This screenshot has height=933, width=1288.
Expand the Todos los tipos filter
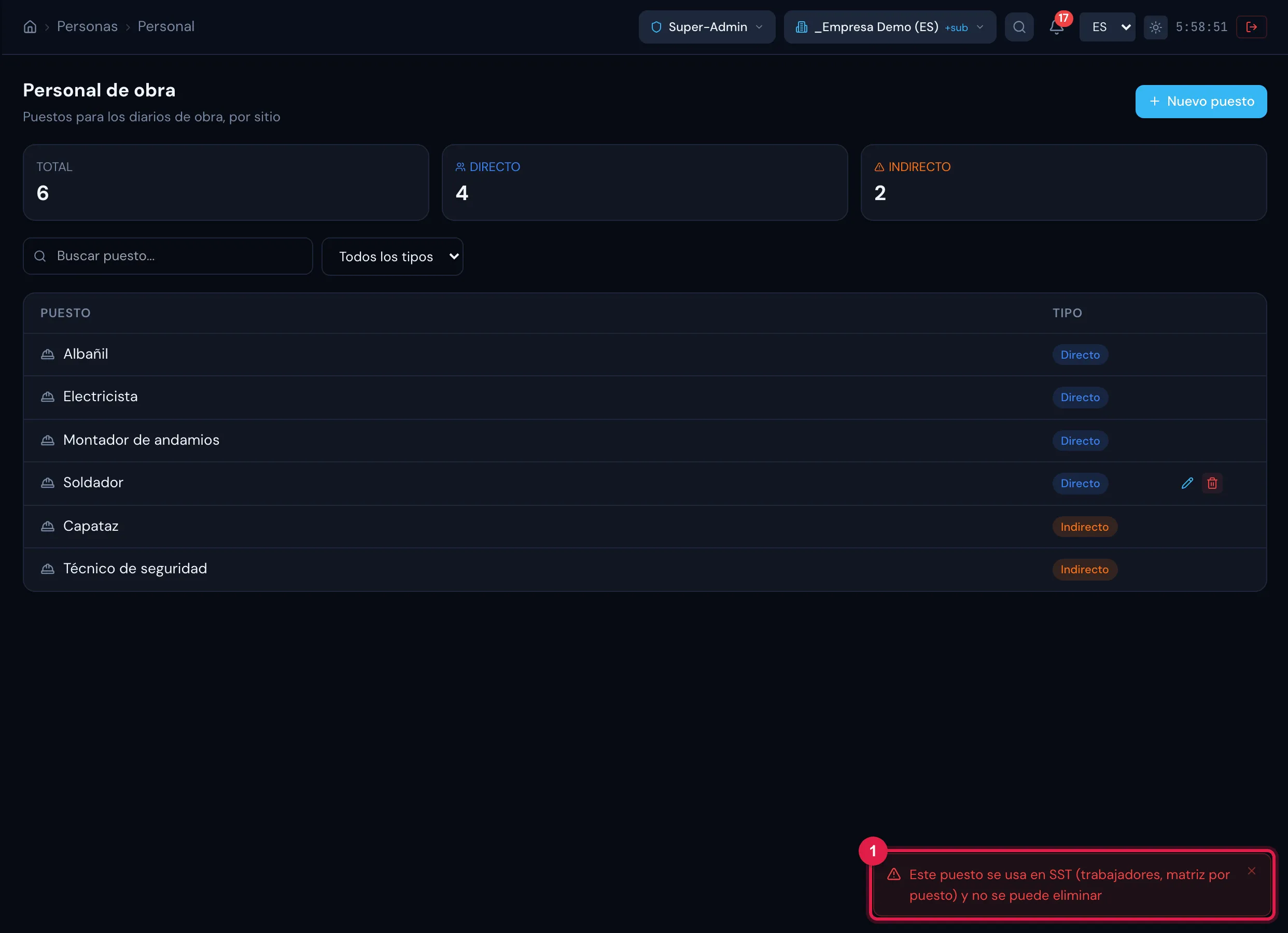[x=393, y=257]
